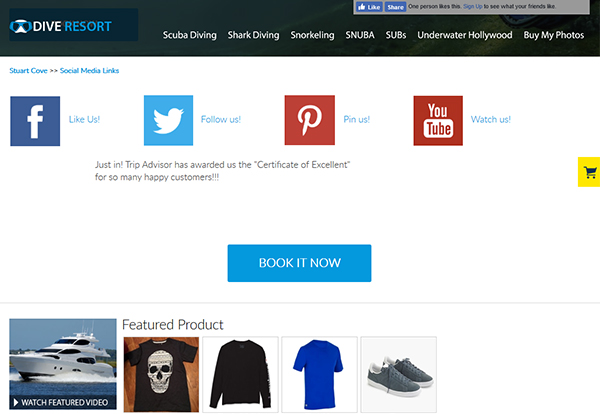Click the Facebook icon
Screen dimensions: 600x414
[x=35, y=121]
